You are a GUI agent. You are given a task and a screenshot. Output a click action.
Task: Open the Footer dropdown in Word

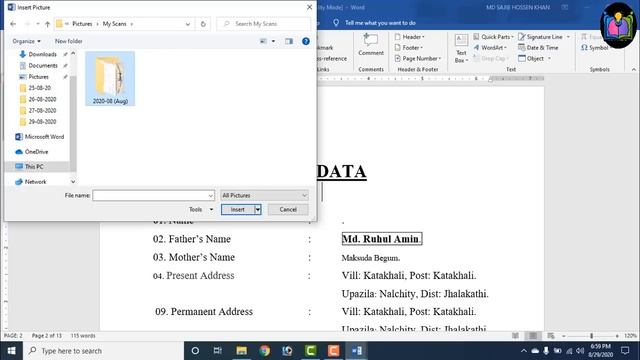[409, 48]
